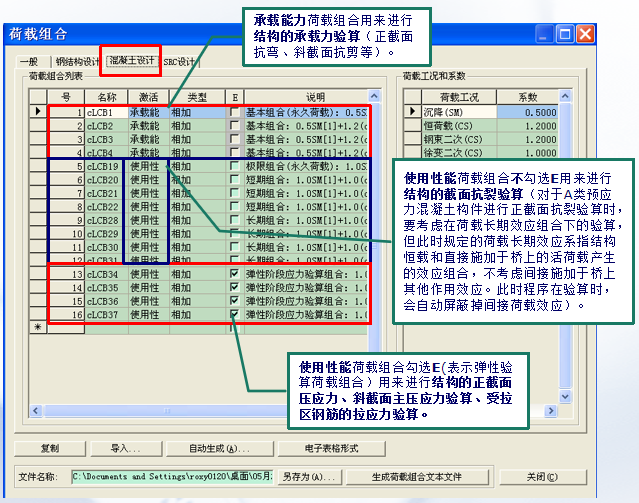
Task: Uncheck the E checkbox for cLCB34
Action: pyautogui.click(x=234, y=274)
